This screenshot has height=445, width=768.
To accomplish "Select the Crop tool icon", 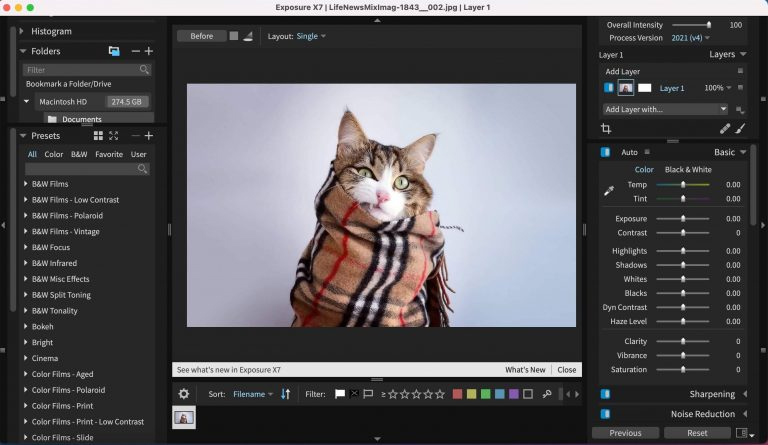I will [606, 129].
